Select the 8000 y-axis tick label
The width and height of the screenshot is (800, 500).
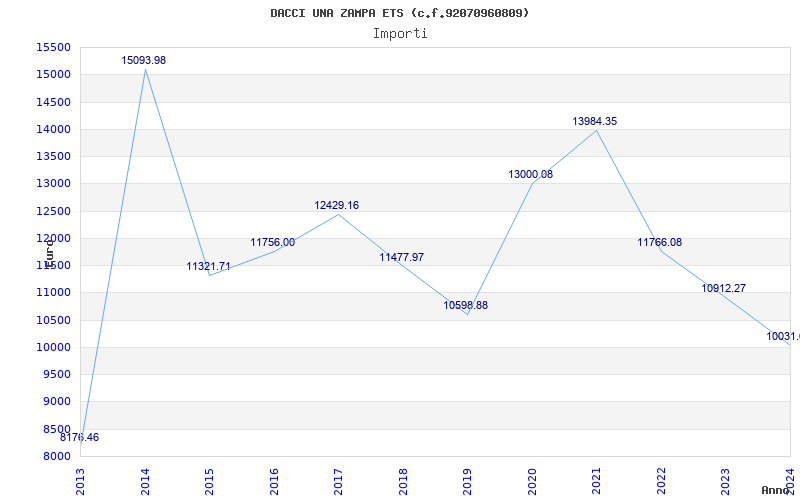[x=56, y=456]
